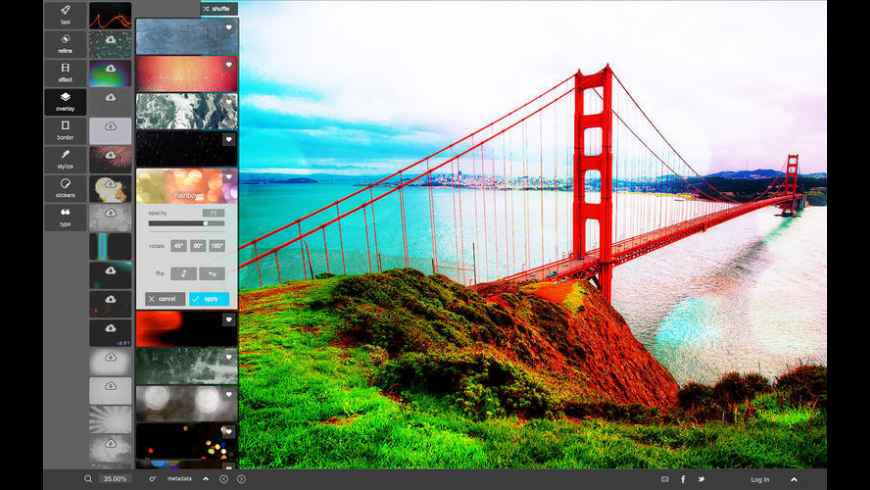This screenshot has height=490, width=870.
Task: Click the opacity slider track
Action: click(186, 224)
